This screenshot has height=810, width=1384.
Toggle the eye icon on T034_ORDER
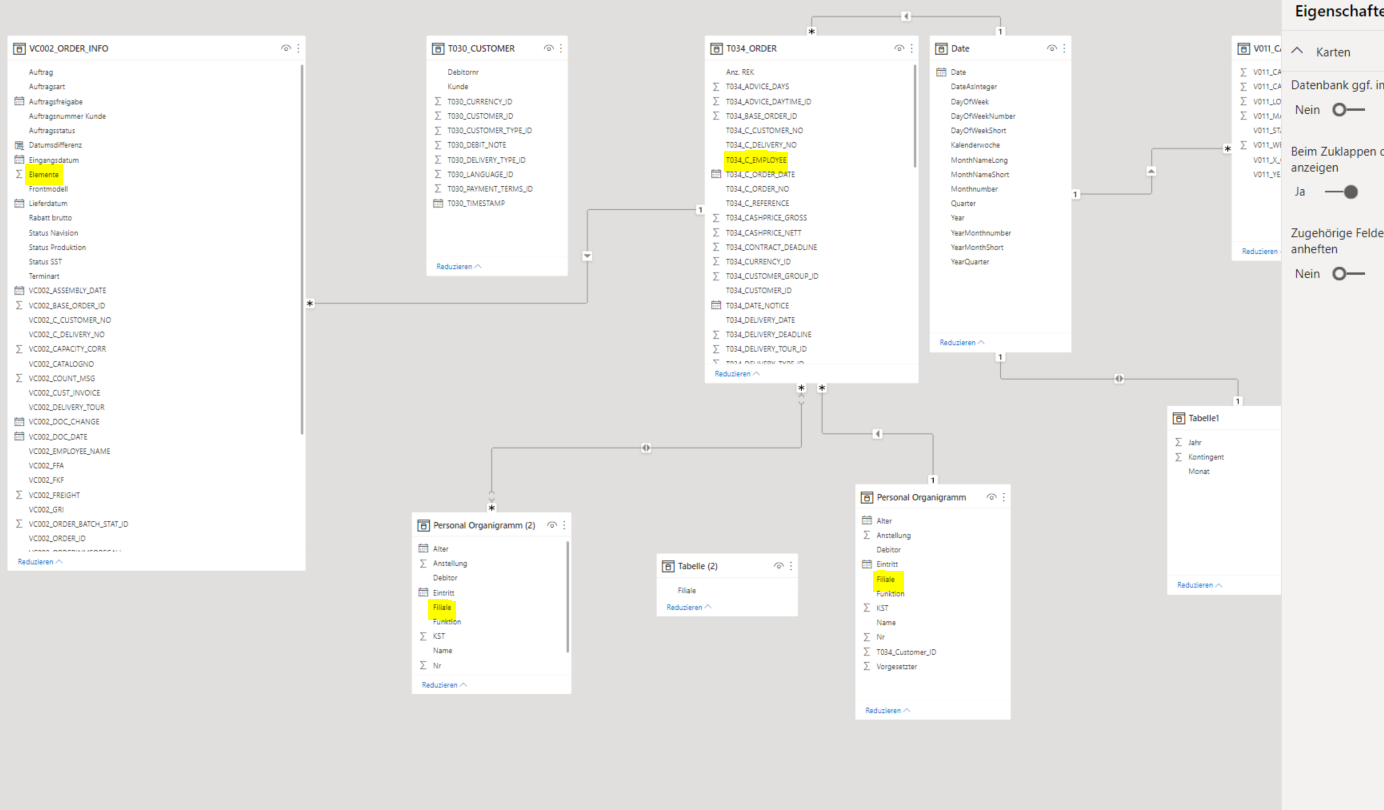(x=898, y=48)
